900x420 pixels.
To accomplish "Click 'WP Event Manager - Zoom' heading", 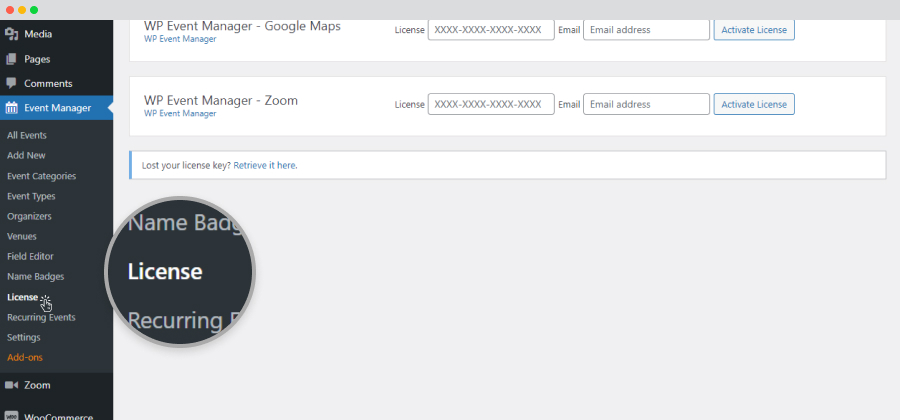I will click(x=221, y=100).
